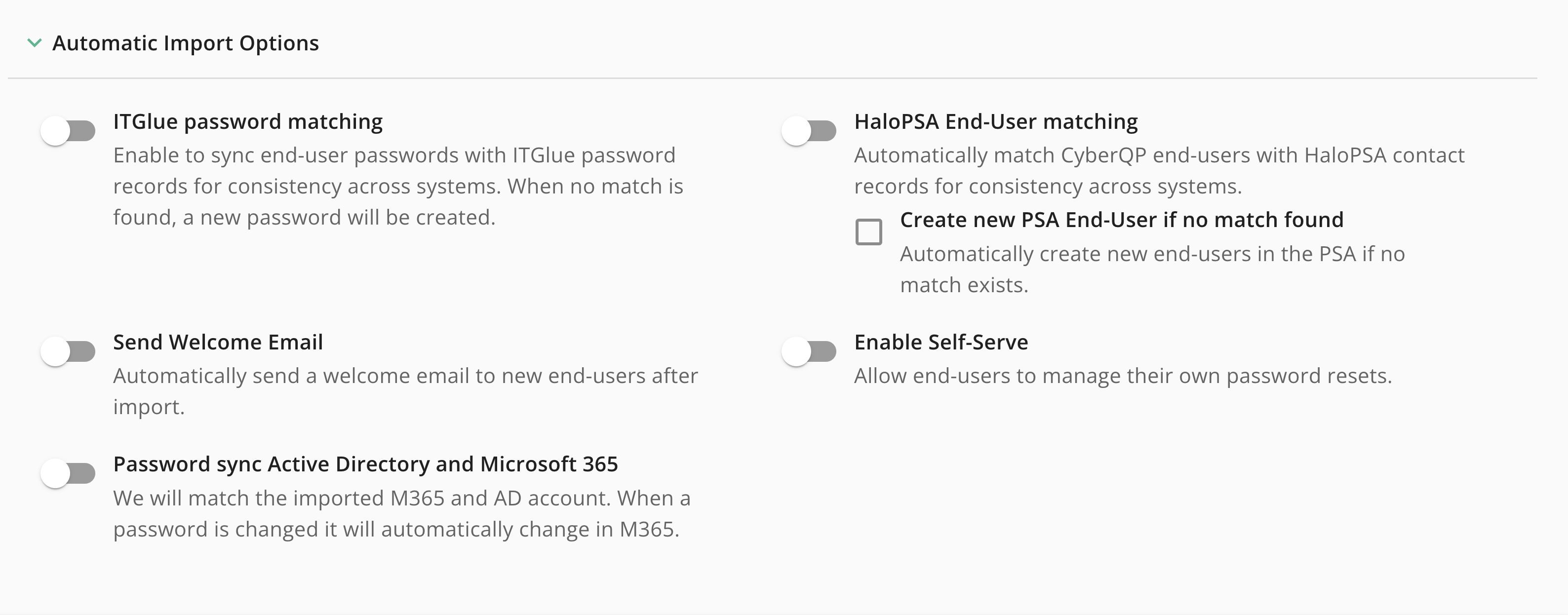Click the password resets description text
Image resolution: width=1568 pixels, height=615 pixels.
(x=1123, y=376)
